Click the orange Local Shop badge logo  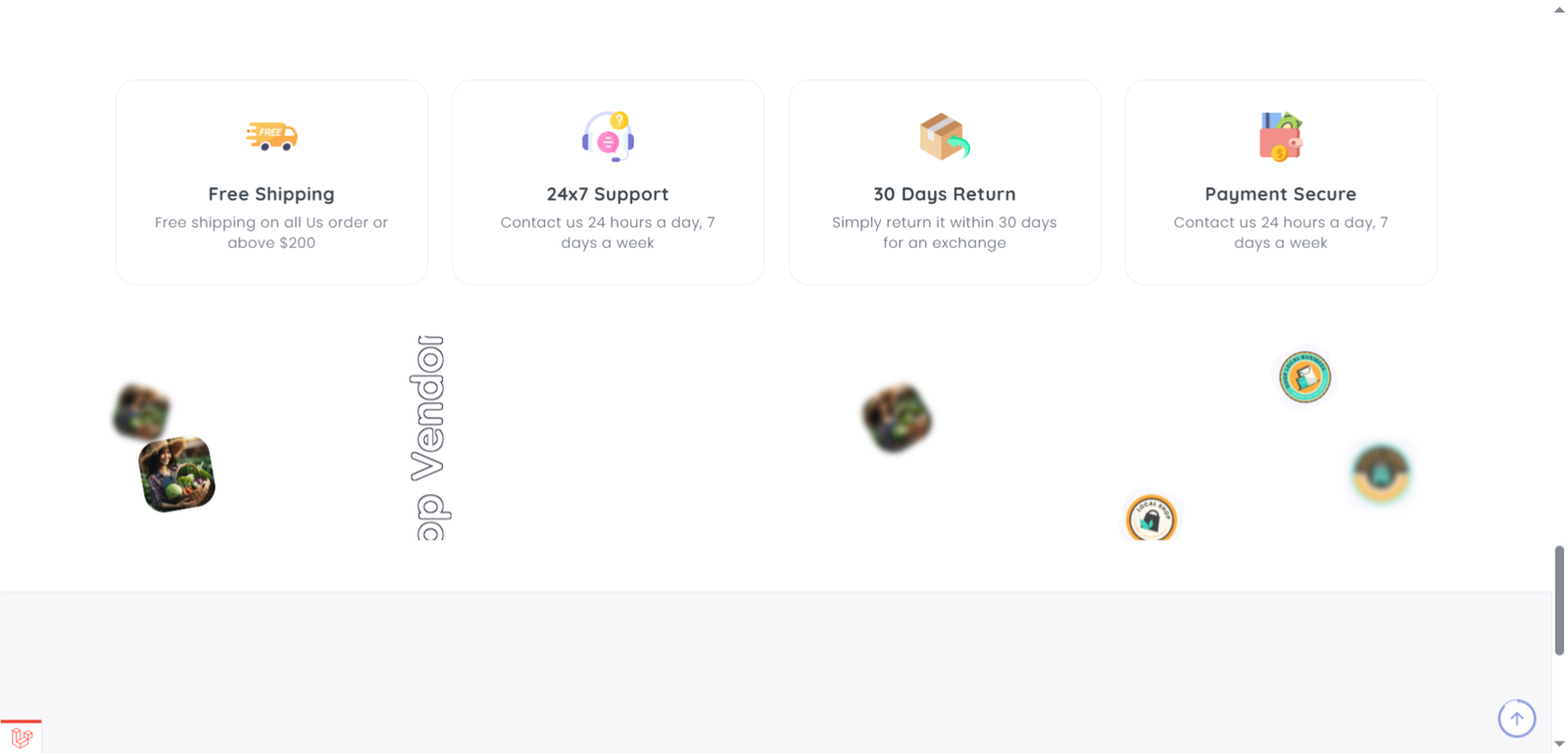(x=1151, y=518)
